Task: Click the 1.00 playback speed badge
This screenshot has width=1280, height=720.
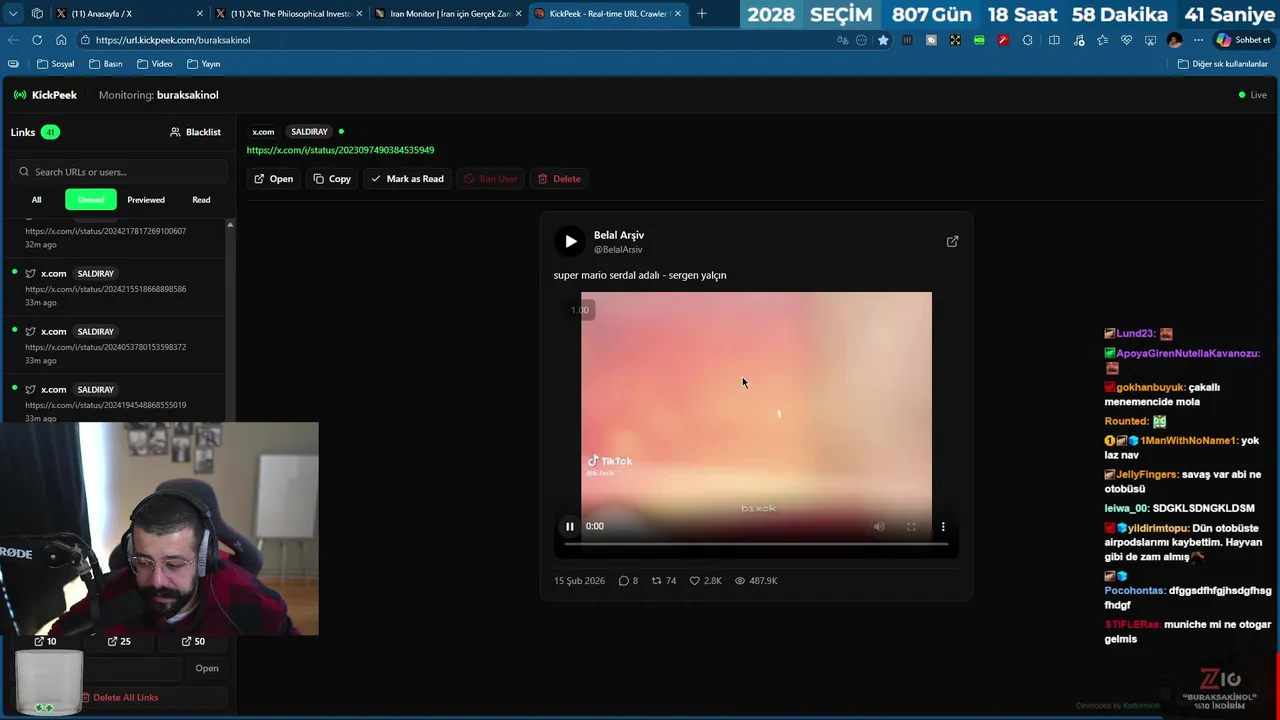Action: (x=580, y=310)
